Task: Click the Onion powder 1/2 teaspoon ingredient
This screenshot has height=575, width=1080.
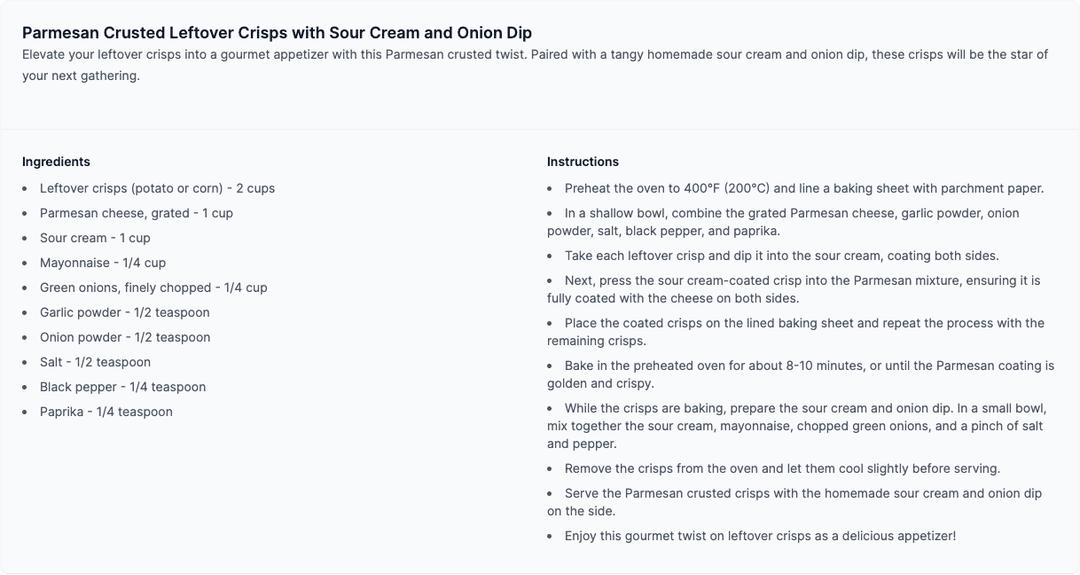Action: coord(125,337)
